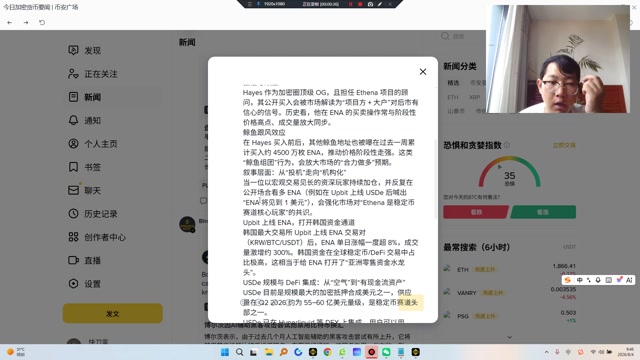Open the ETH row in most searched
Image resolution: width=640 pixels, height=360 pixels.
(509, 269)
